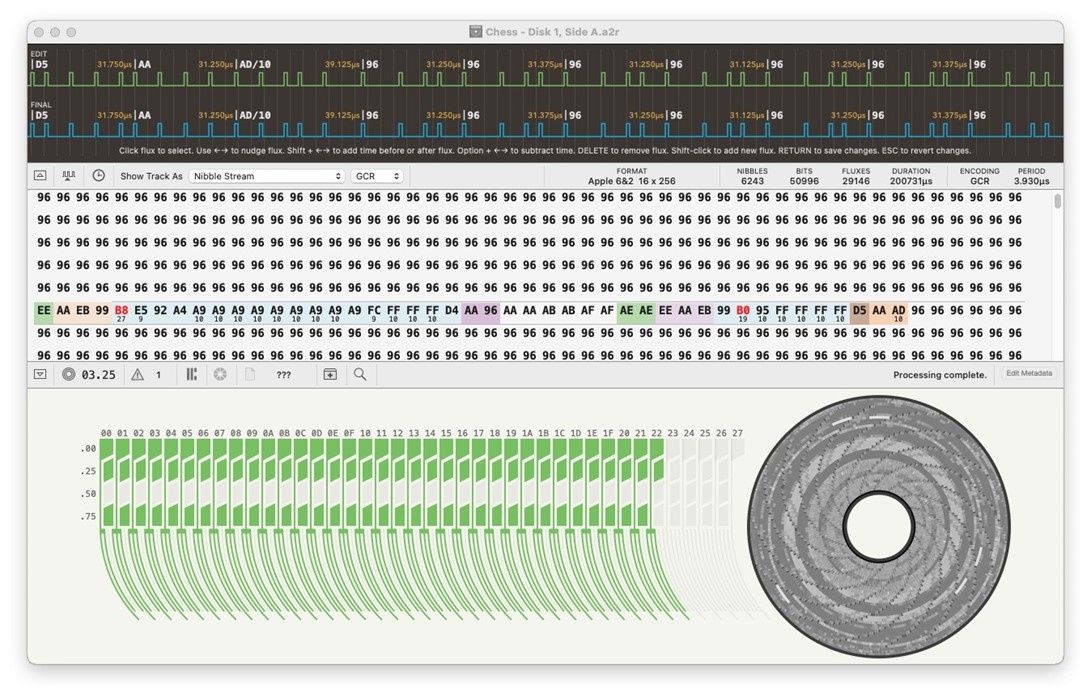Image resolution: width=1091 pixels, height=698 pixels.
Task: Click the AD/10 label in EDIT waveform
Action: (x=255, y=64)
